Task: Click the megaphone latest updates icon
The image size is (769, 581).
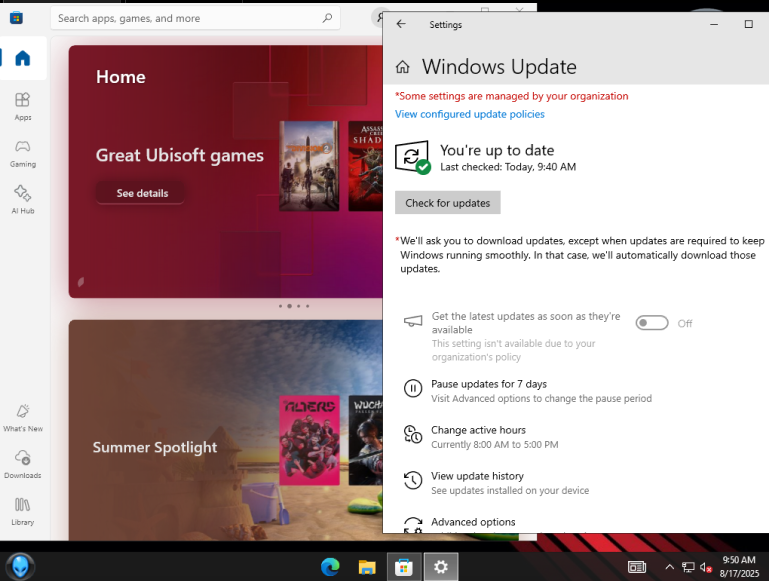Action: 413,321
